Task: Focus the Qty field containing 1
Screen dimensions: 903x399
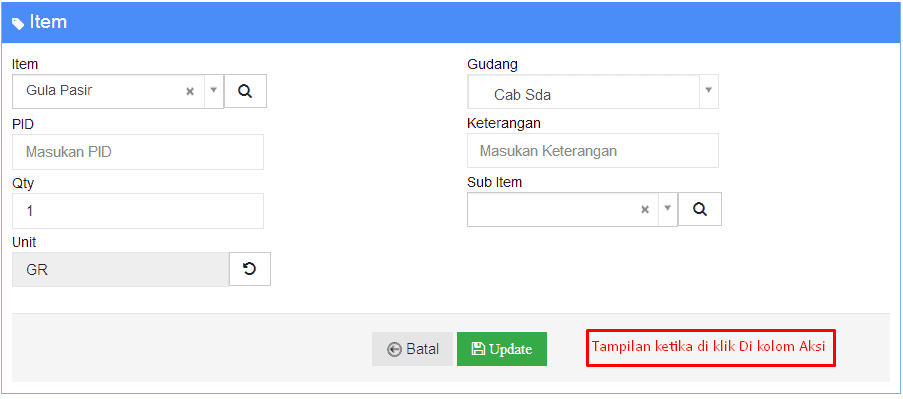Action: [138, 211]
